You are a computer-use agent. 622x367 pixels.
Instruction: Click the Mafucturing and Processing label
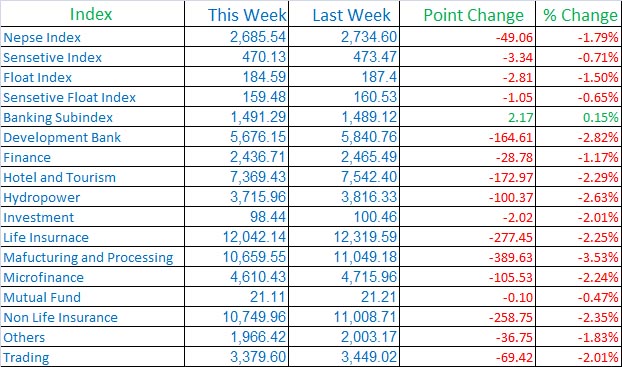(x=88, y=257)
